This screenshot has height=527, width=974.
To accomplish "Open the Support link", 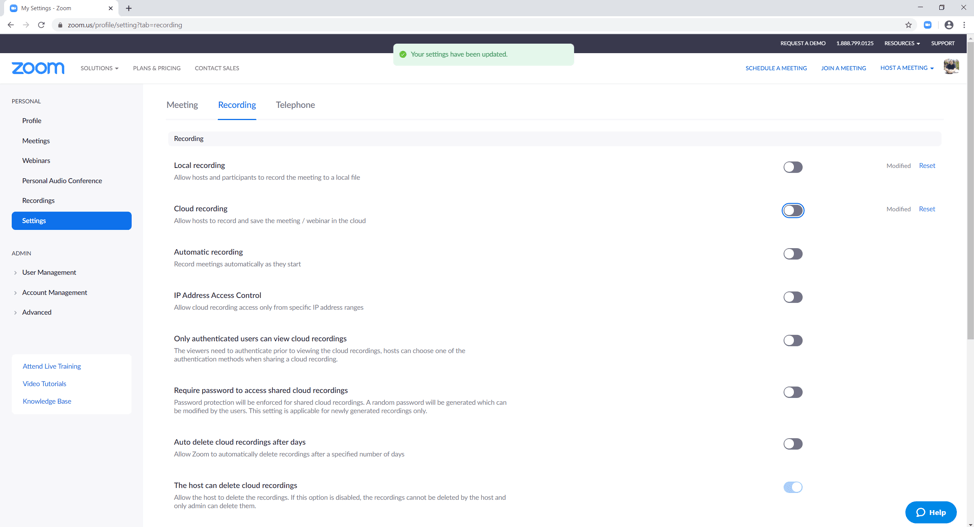I will [x=942, y=43].
